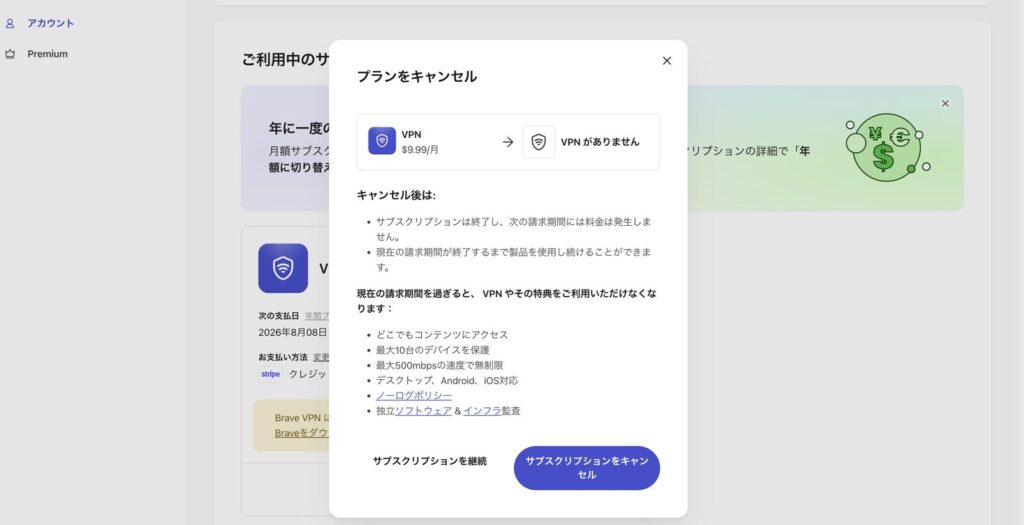Click the 最大500mbpsの速度で無制限 bullet

tap(440, 365)
